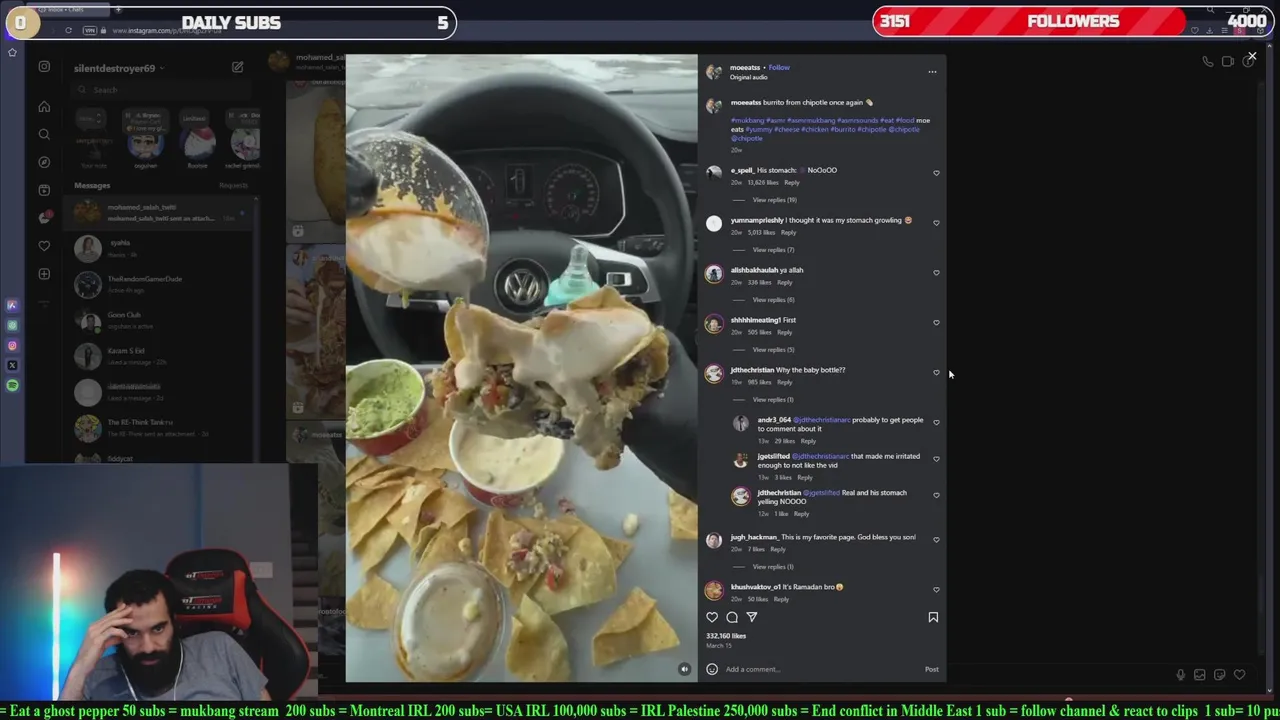This screenshot has height=720, width=1280.
Task: Follow moeeatss from the post header
Action: (779, 68)
